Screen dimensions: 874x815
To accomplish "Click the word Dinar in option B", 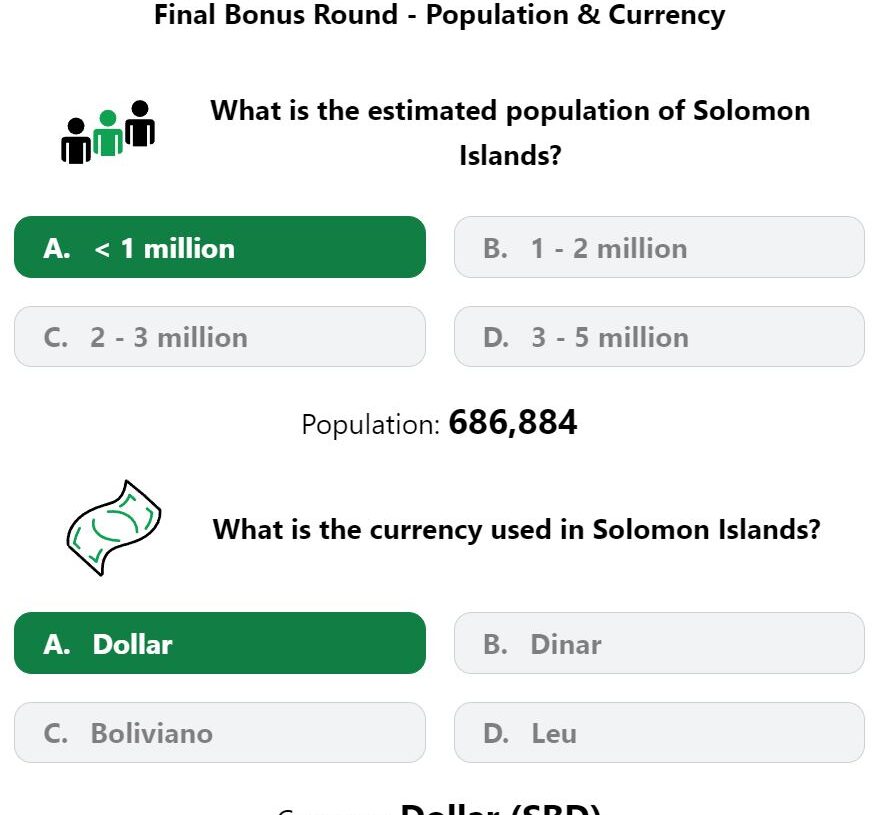I will click(x=566, y=644).
